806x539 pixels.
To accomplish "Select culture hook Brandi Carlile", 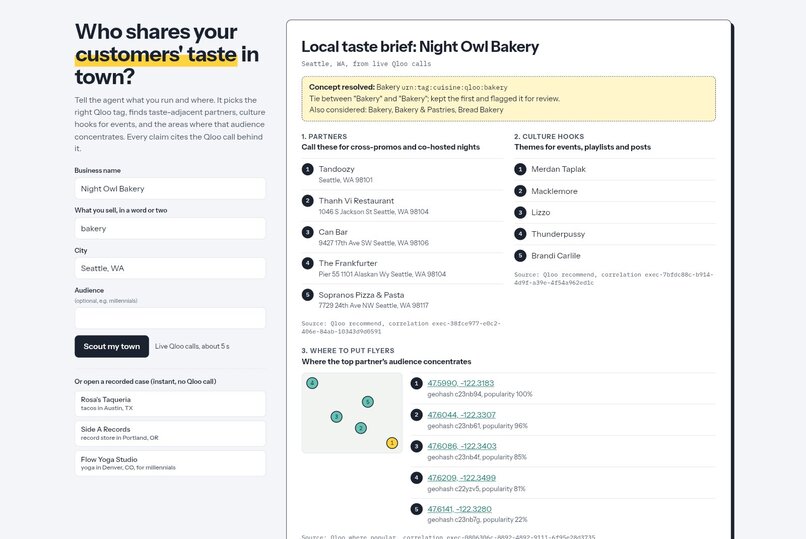I will tap(556, 255).
